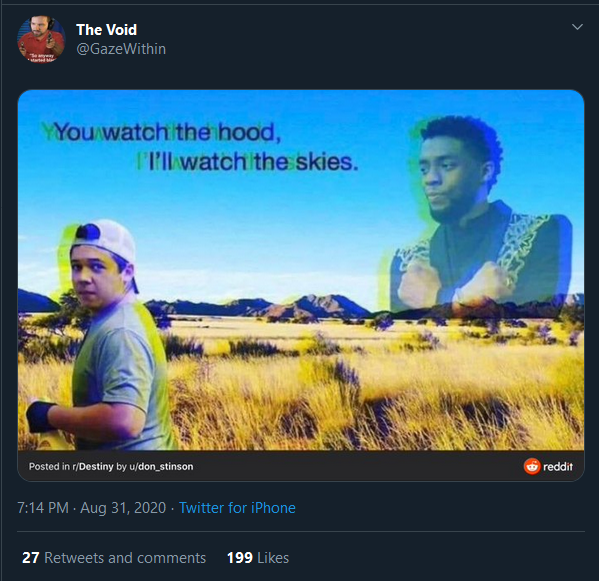The height and width of the screenshot is (581, 599).
Task: Click the Aug 31, 2020 date
Action: pos(123,508)
